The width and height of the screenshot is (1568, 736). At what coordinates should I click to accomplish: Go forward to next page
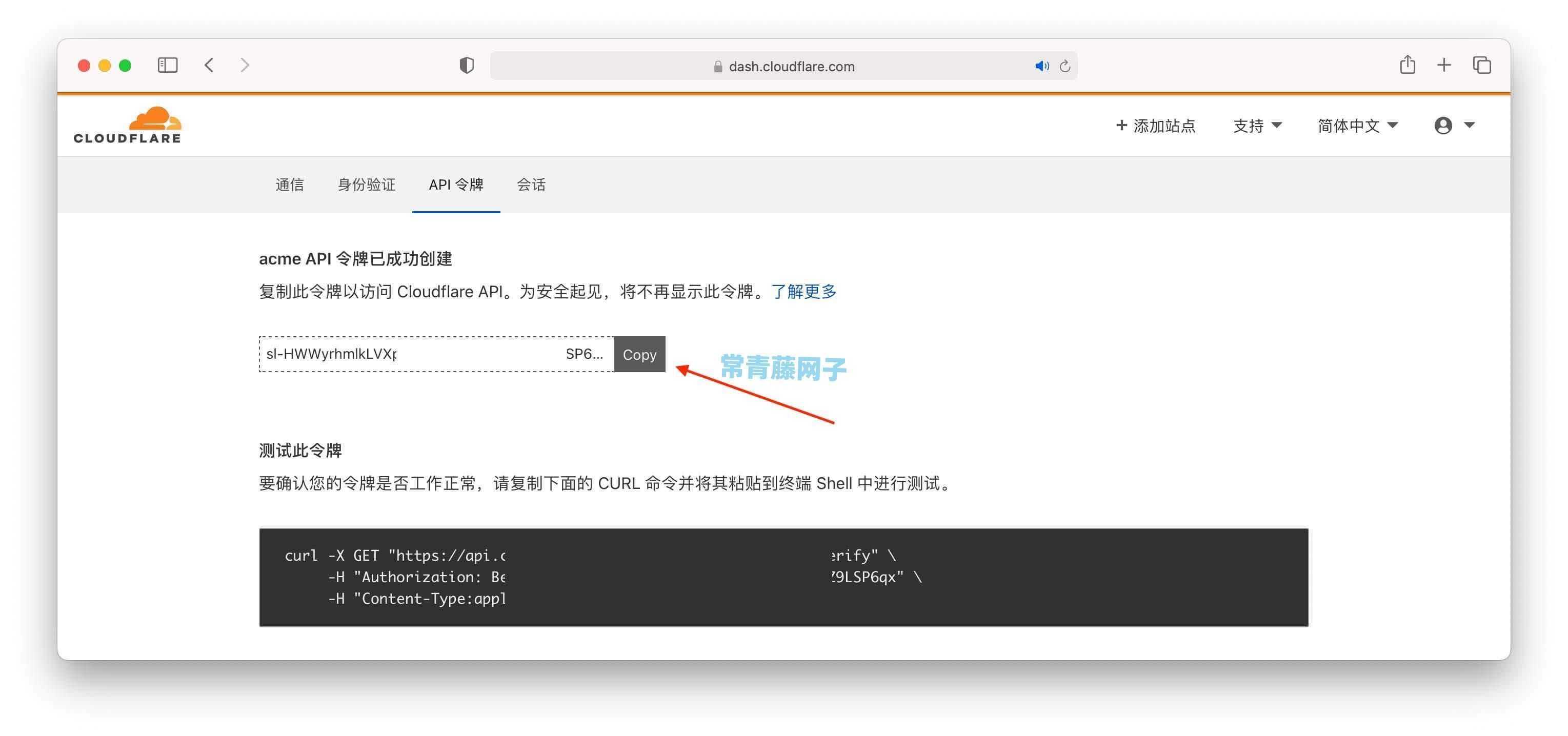tap(245, 65)
